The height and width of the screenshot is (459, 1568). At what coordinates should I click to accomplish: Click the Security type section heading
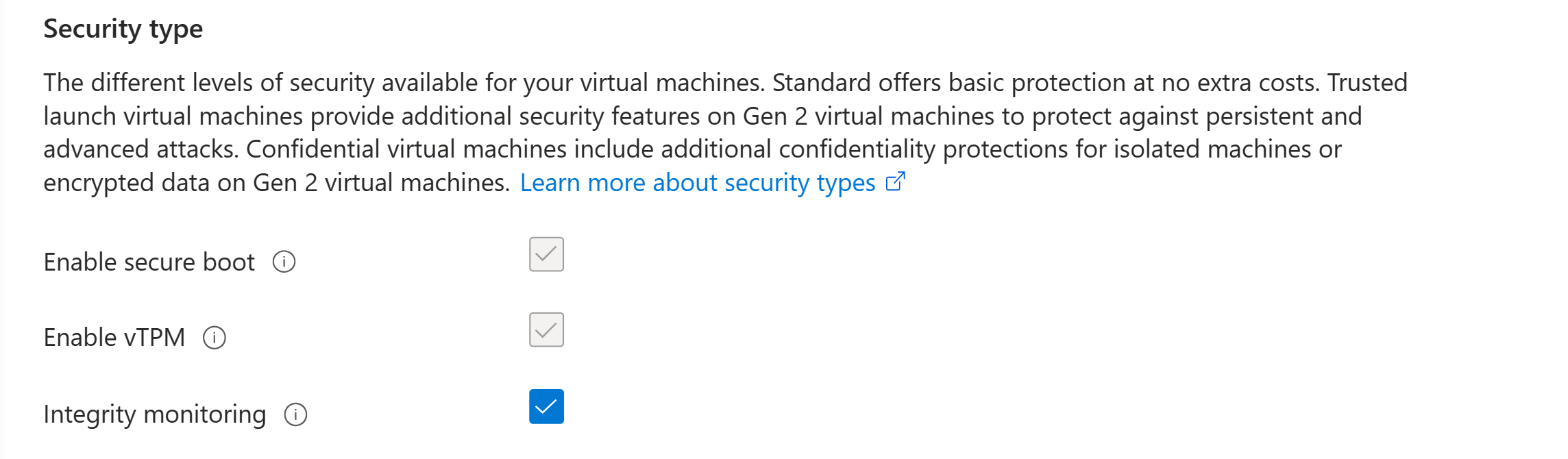(x=123, y=28)
